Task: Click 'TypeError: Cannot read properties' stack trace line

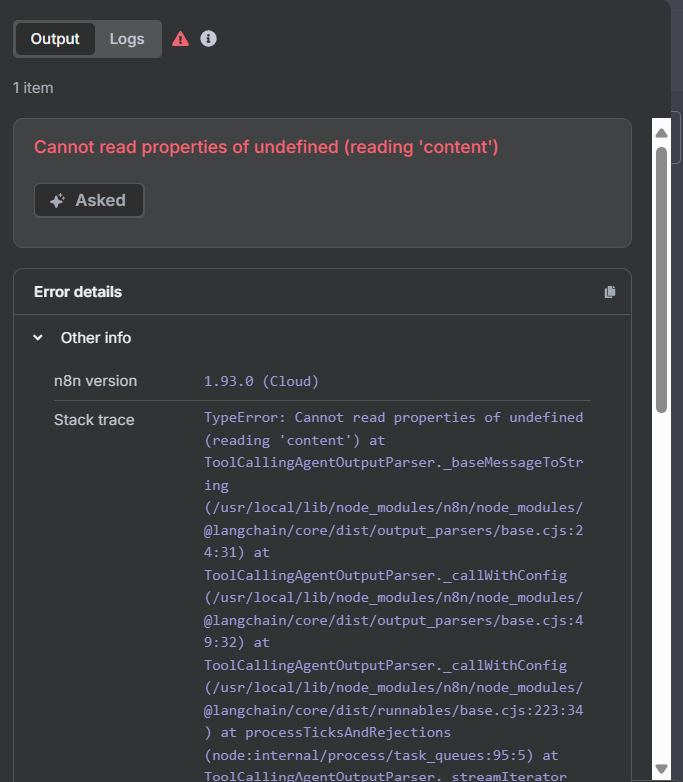Action: click(393, 417)
